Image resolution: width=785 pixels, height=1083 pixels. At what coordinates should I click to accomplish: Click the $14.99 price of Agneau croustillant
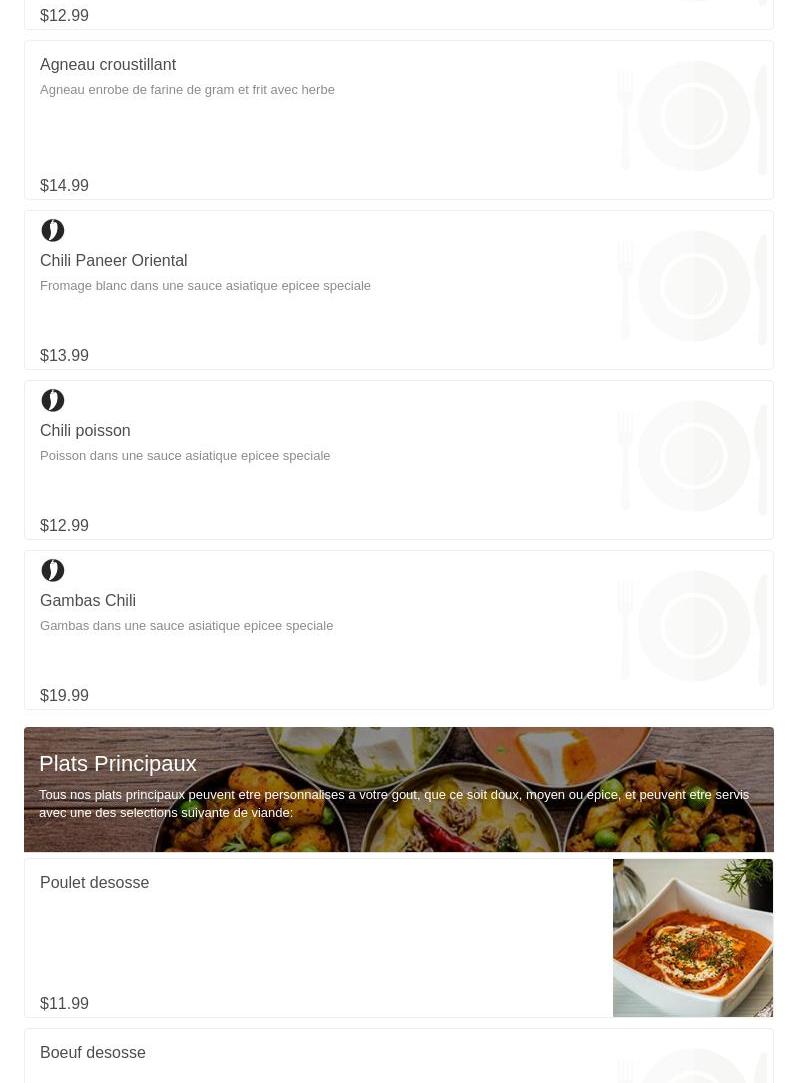click(x=64, y=185)
